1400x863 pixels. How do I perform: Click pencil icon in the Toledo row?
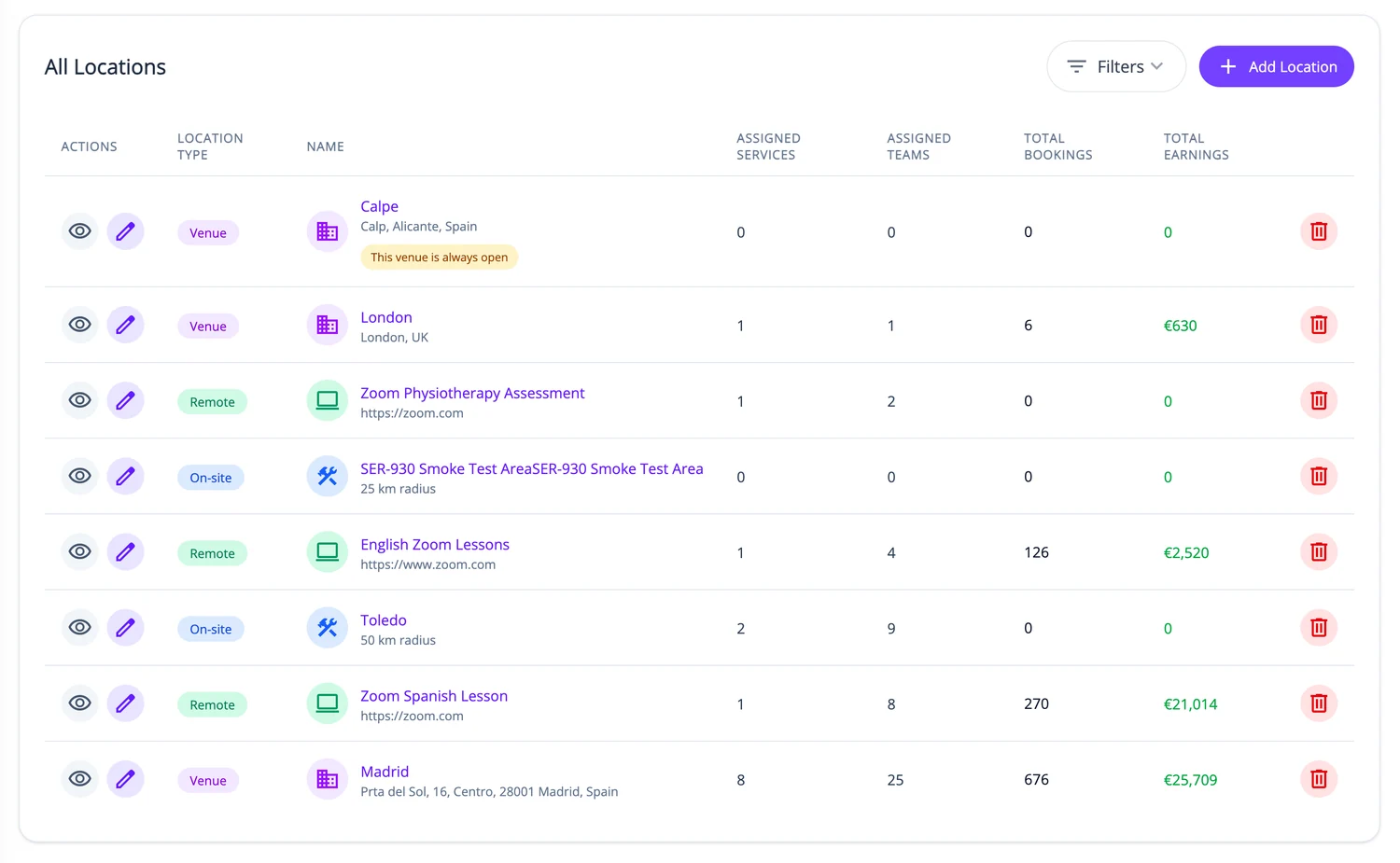(125, 627)
